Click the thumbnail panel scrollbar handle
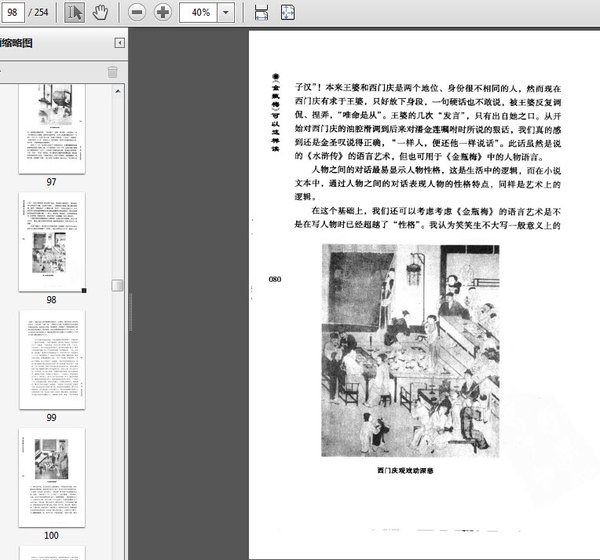 click(x=117, y=285)
